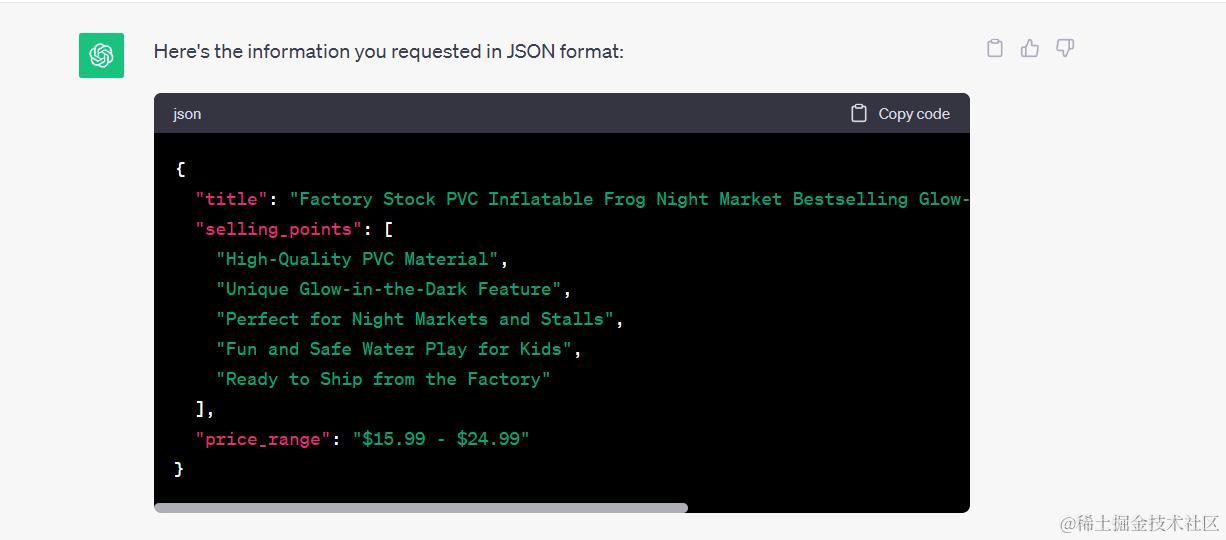The image size is (1226, 540).
Task: Click the "Ready to Ship from the Factory" line
Action: 384,379
